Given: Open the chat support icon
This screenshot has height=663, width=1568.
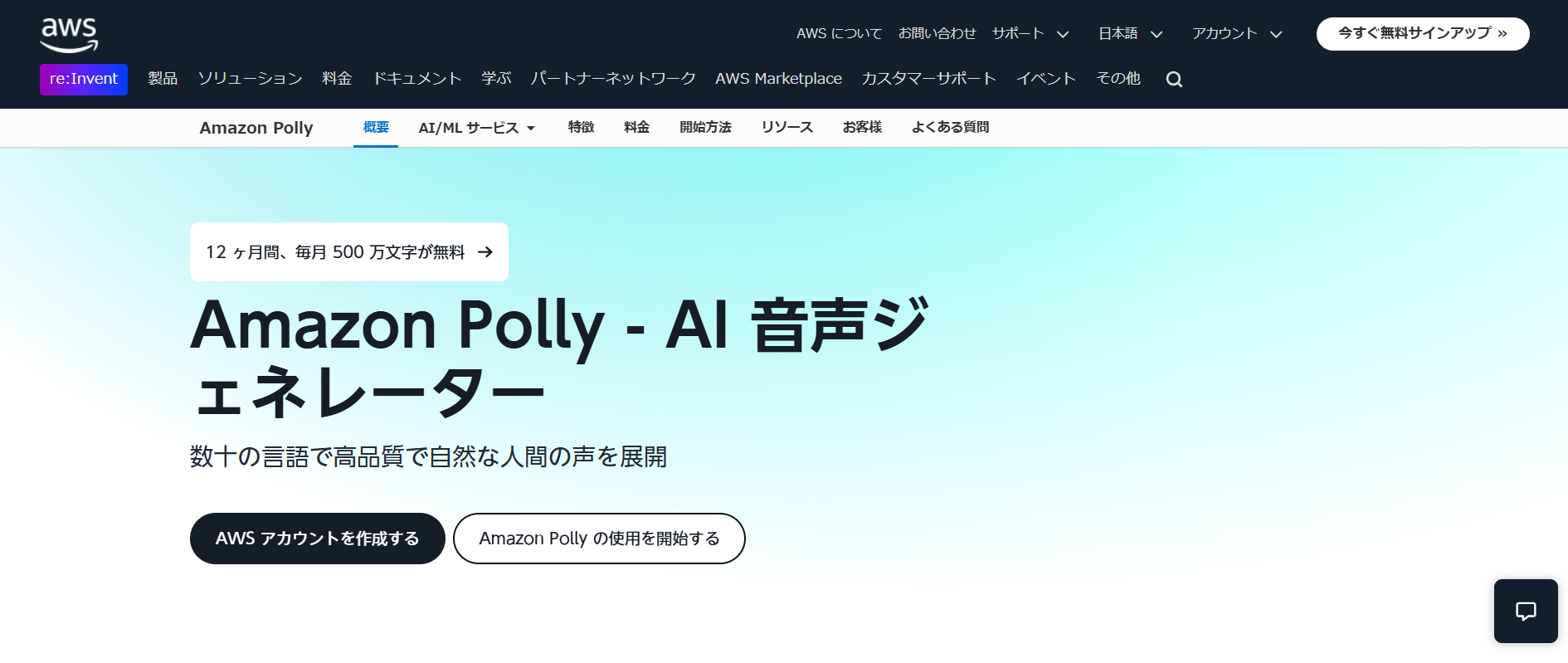Looking at the screenshot, I should (1526, 611).
